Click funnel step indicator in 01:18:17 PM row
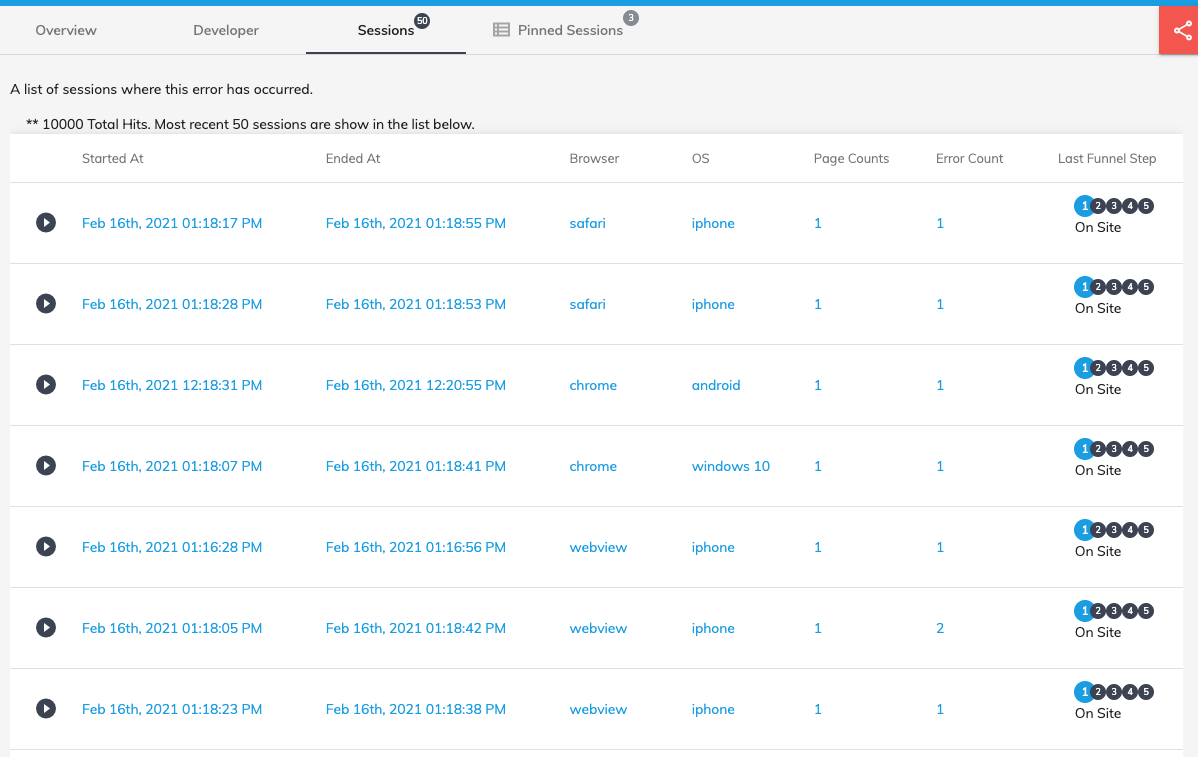This screenshot has width=1198, height=757. click(1114, 205)
